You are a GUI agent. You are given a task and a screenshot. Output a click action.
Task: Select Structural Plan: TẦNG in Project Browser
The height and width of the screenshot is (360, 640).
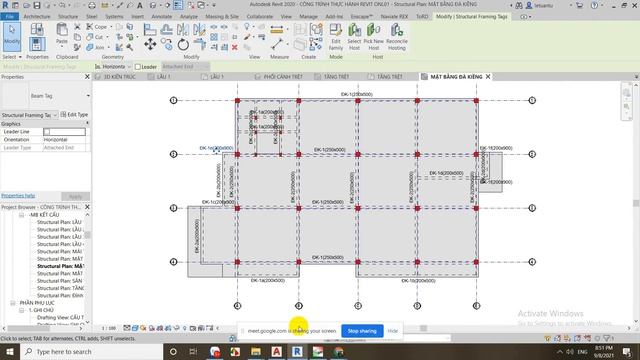(x=60, y=288)
